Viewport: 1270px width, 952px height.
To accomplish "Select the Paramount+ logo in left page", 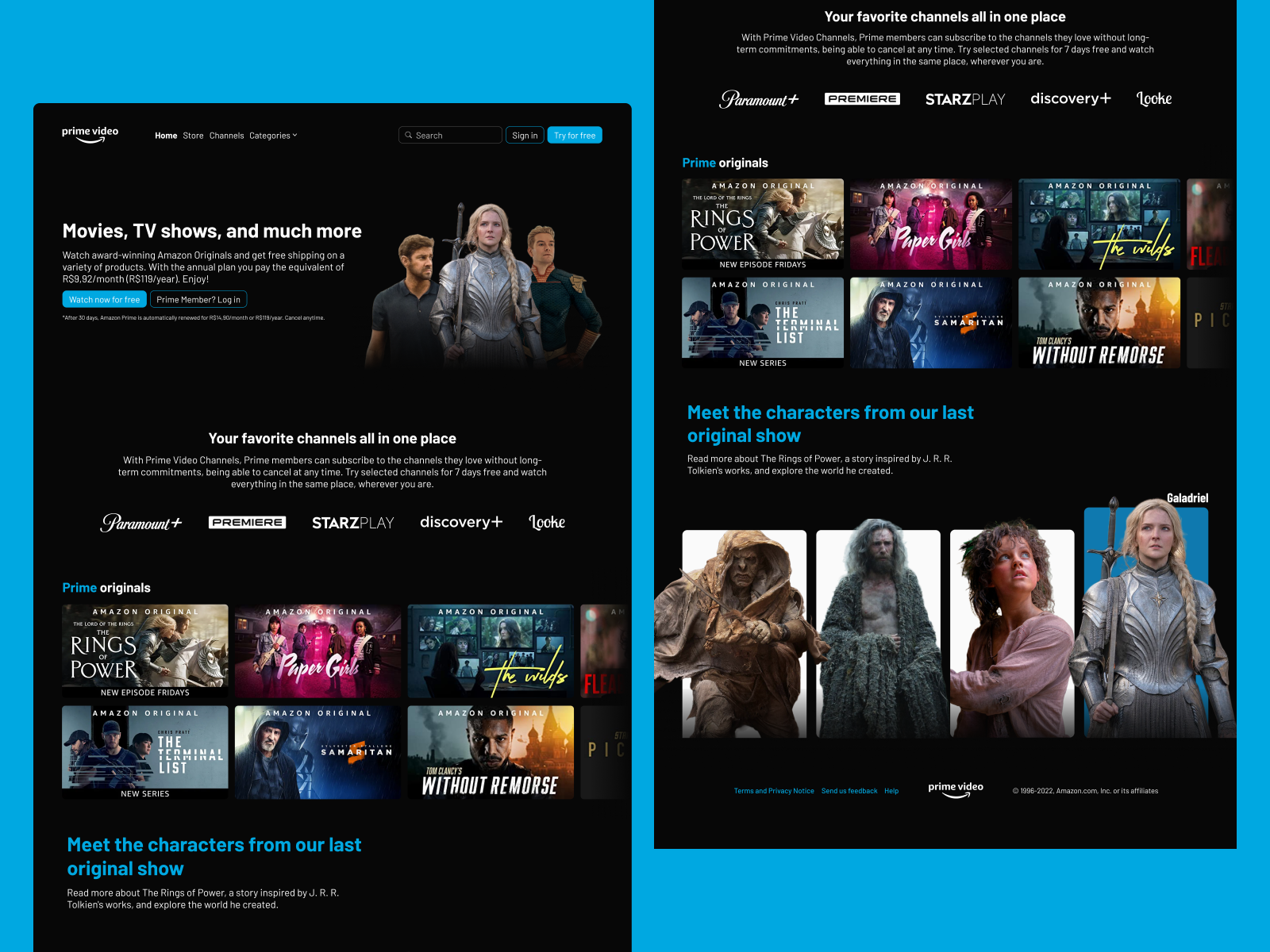I will (x=141, y=523).
